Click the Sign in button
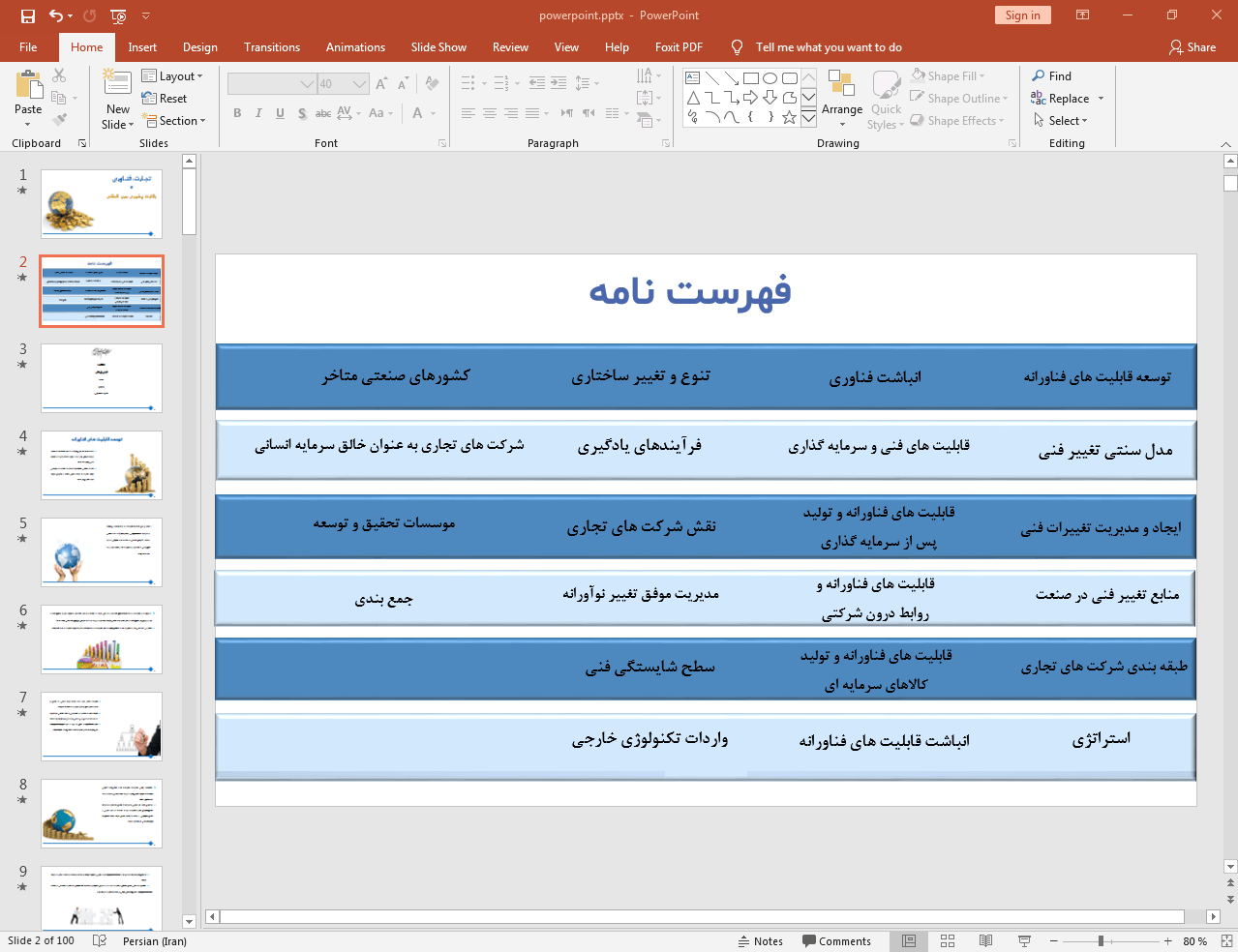 1021,15
